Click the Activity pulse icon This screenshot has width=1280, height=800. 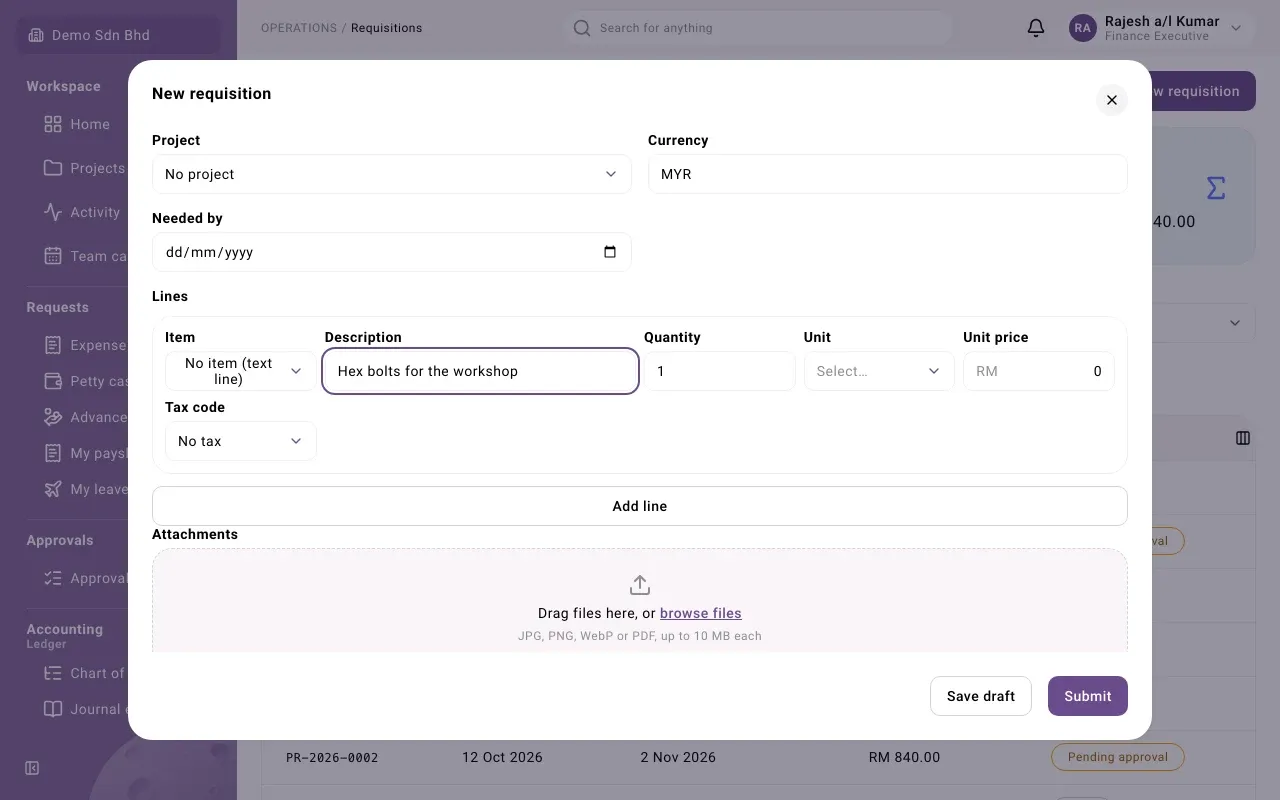[x=53, y=212]
